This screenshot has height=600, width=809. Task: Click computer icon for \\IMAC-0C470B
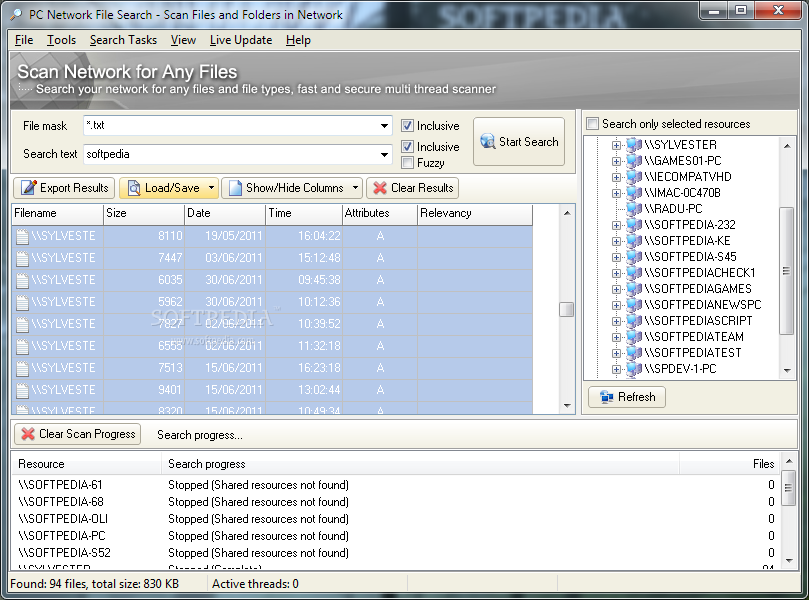[x=634, y=193]
